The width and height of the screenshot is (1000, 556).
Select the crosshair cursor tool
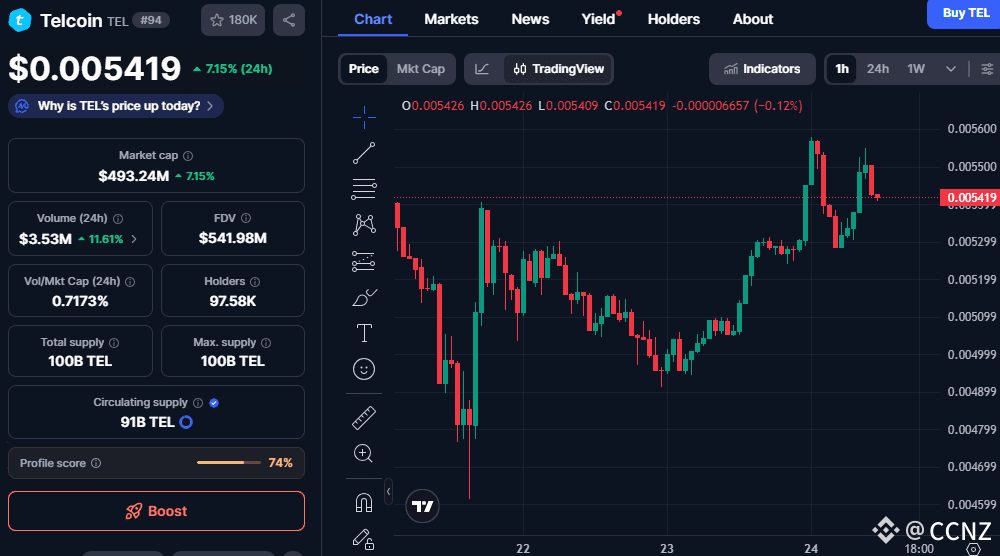coord(364,117)
